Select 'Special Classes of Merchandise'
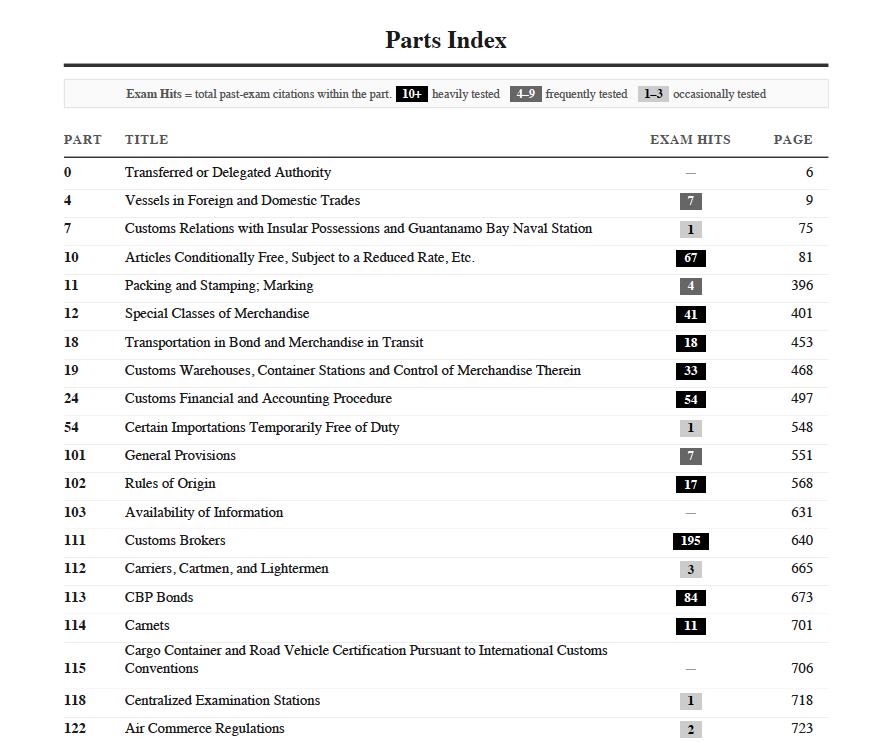 pyautogui.click(x=217, y=314)
